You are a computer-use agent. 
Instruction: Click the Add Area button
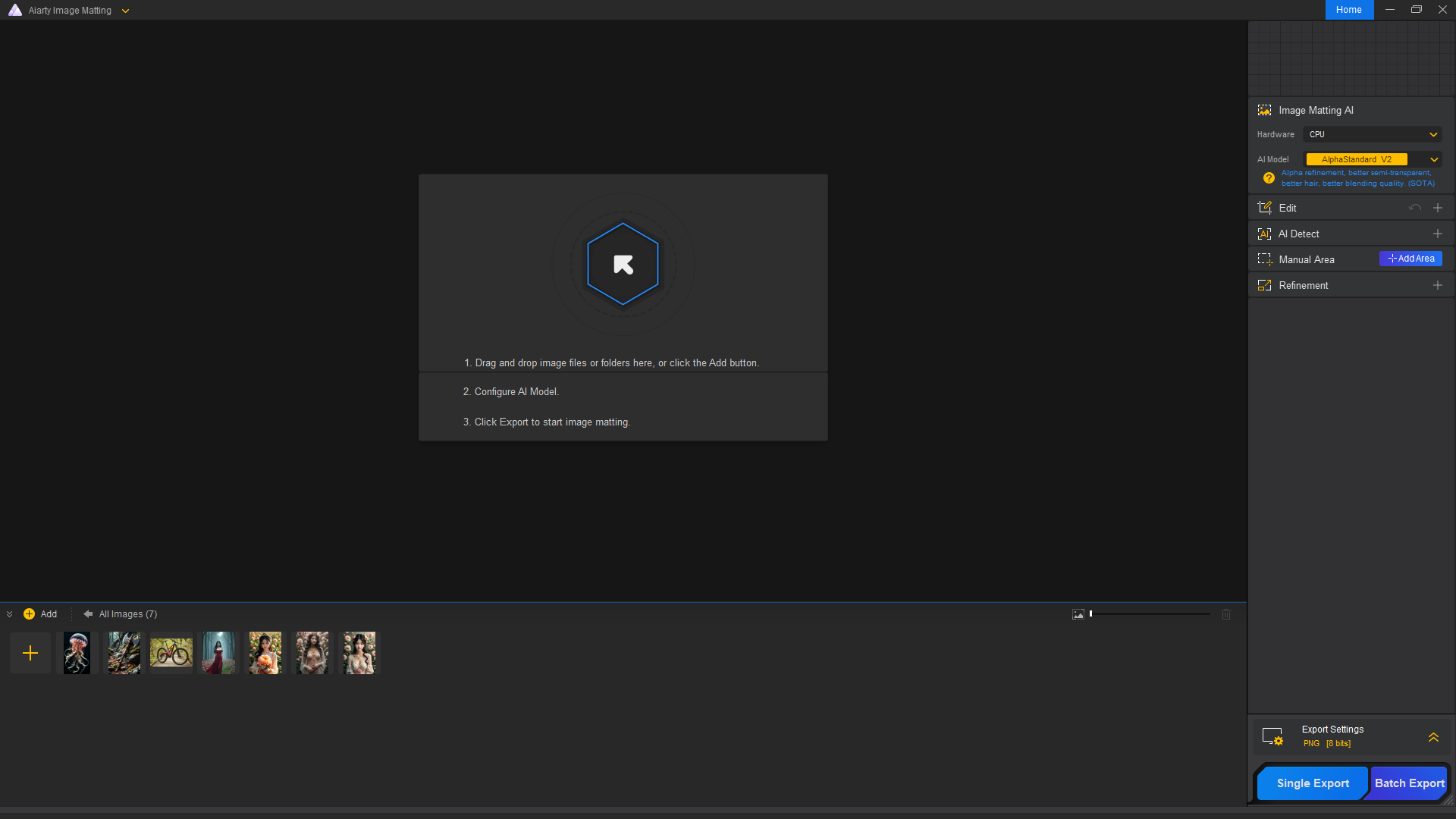[1410, 259]
